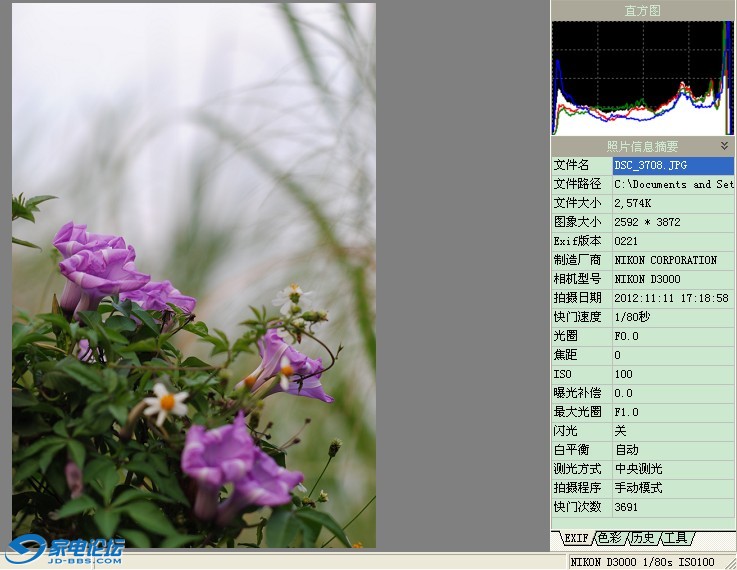This screenshot has width=737, height=570.
Task: Select the file name field DSC_3708.JPG
Action: 672,165
